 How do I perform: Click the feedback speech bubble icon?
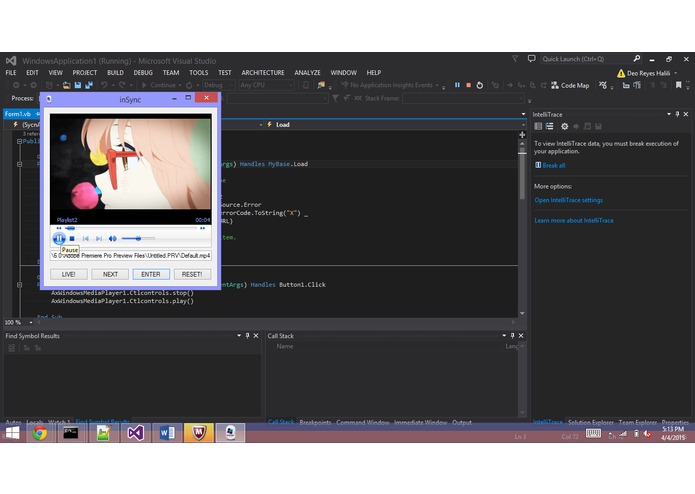pyautogui.click(x=531, y=59)
